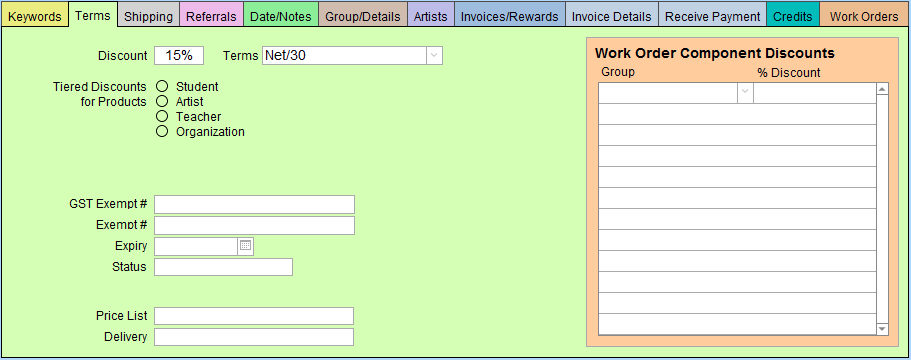Screen dimensions: 911x360
Task: Select the Student tiered discount
Action: [163, 87]
